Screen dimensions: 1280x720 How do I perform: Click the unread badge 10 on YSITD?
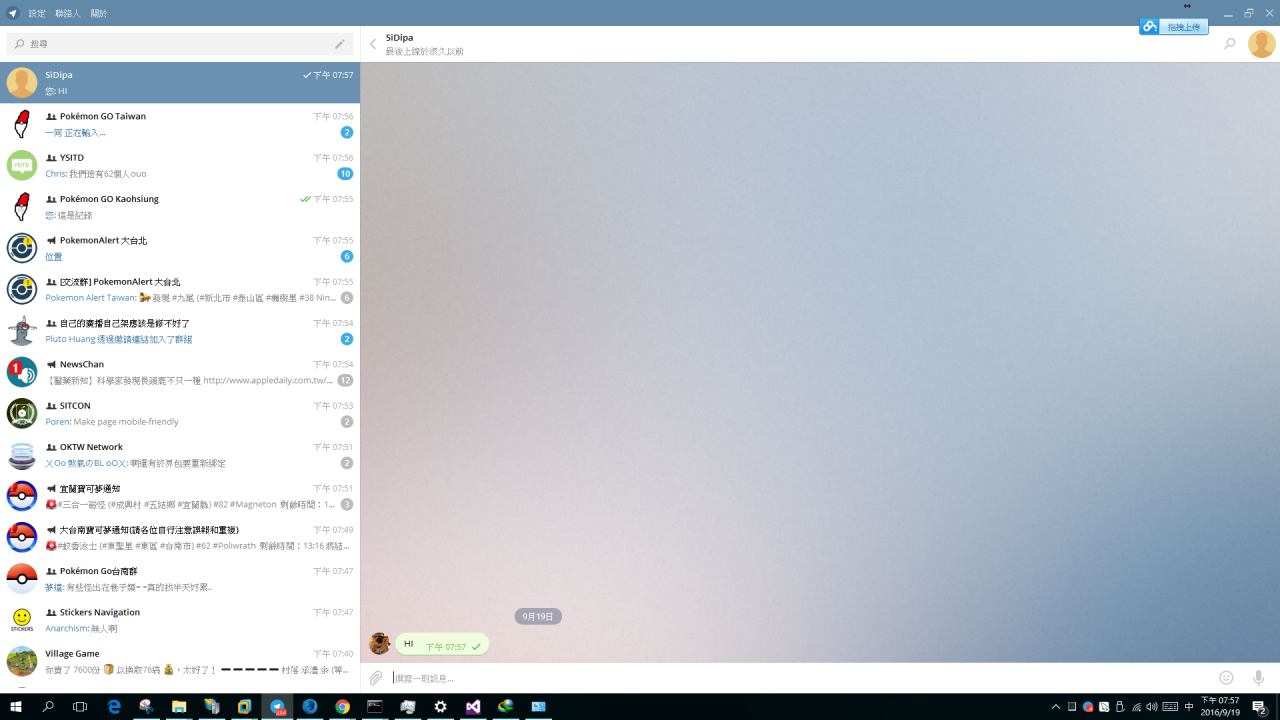pos(345,174)
